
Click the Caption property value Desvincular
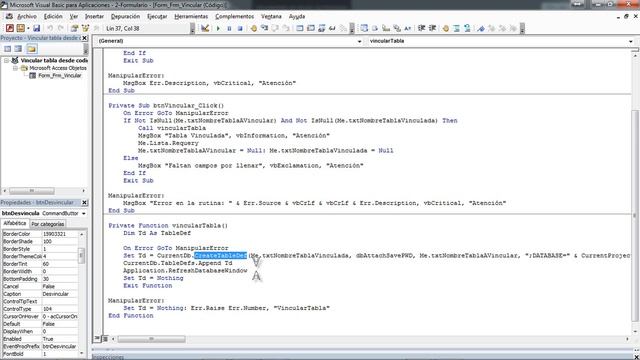(60, 294)
